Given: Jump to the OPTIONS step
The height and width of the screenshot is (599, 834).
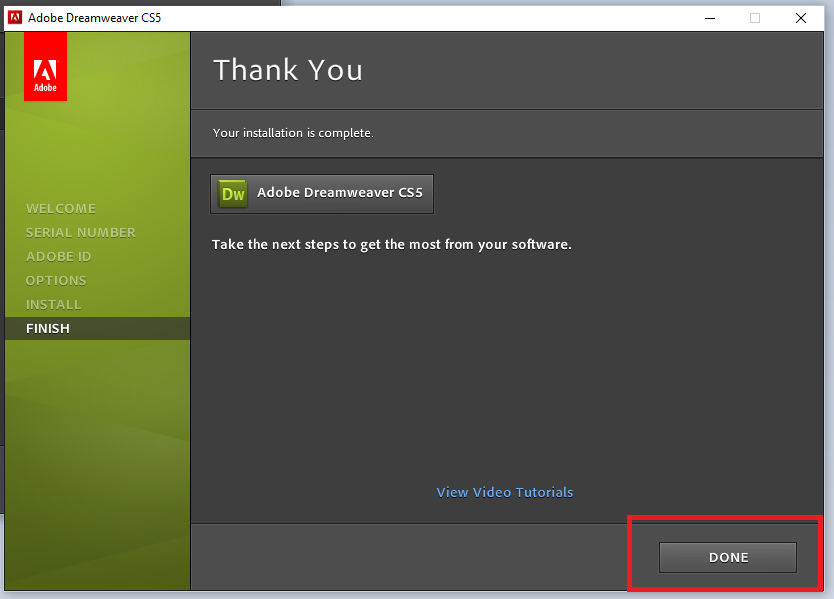Looking at the screenshot, I should pyautogui.click(x=56, y=280).
